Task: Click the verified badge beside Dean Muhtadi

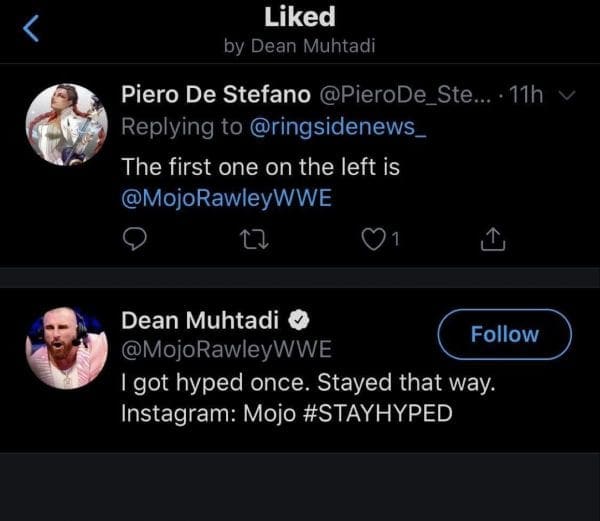Action: click(299, 322)
